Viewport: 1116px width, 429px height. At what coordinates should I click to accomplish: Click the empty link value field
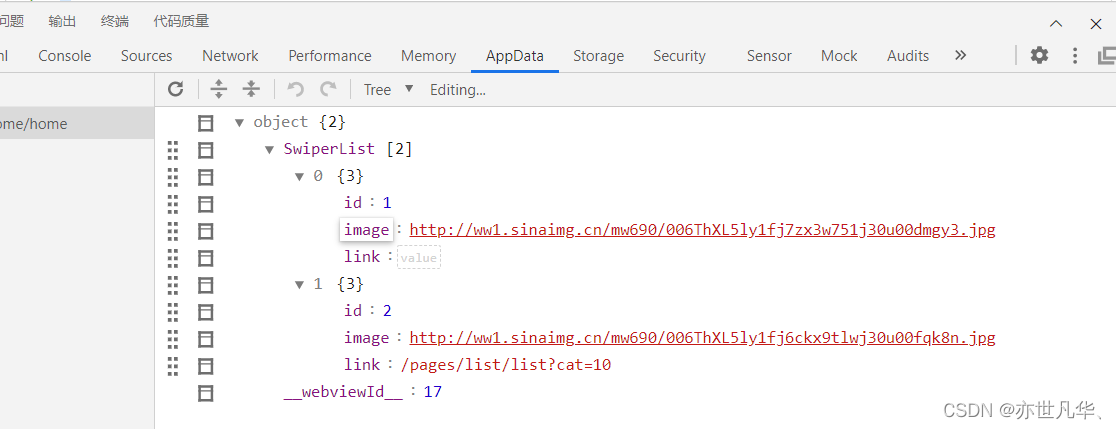click(x=418, y=258)
